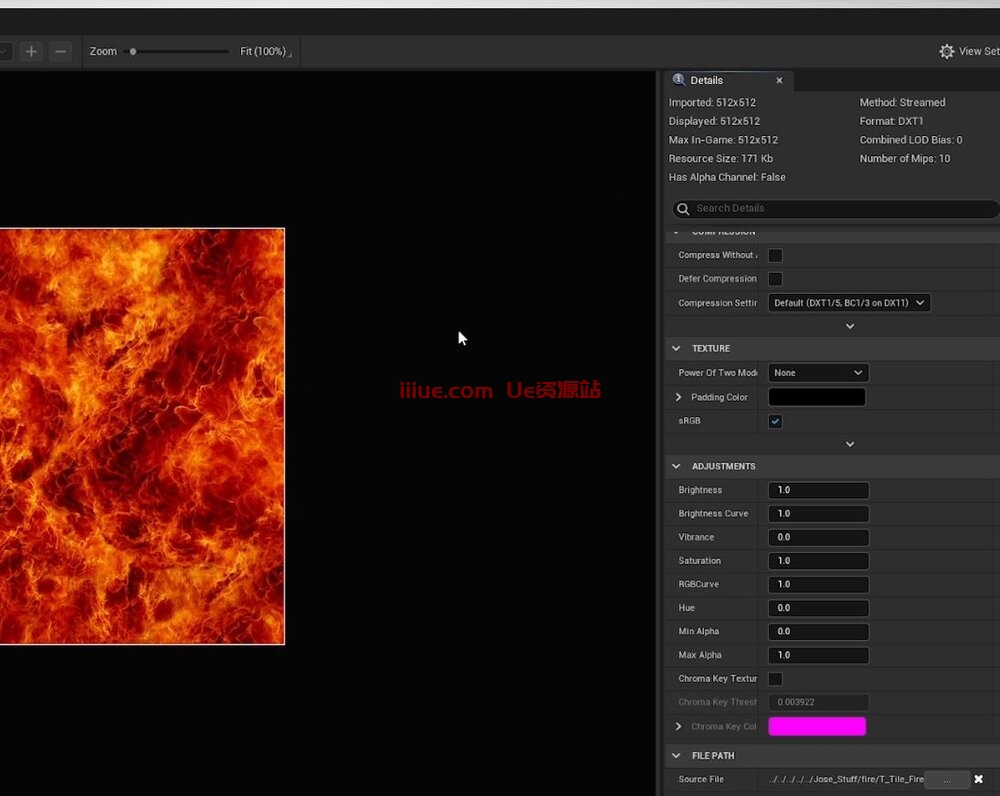Collapse the Adjustments section
Screen dimensions: 1000x796
pyautogui.click(x=677, y=467)
